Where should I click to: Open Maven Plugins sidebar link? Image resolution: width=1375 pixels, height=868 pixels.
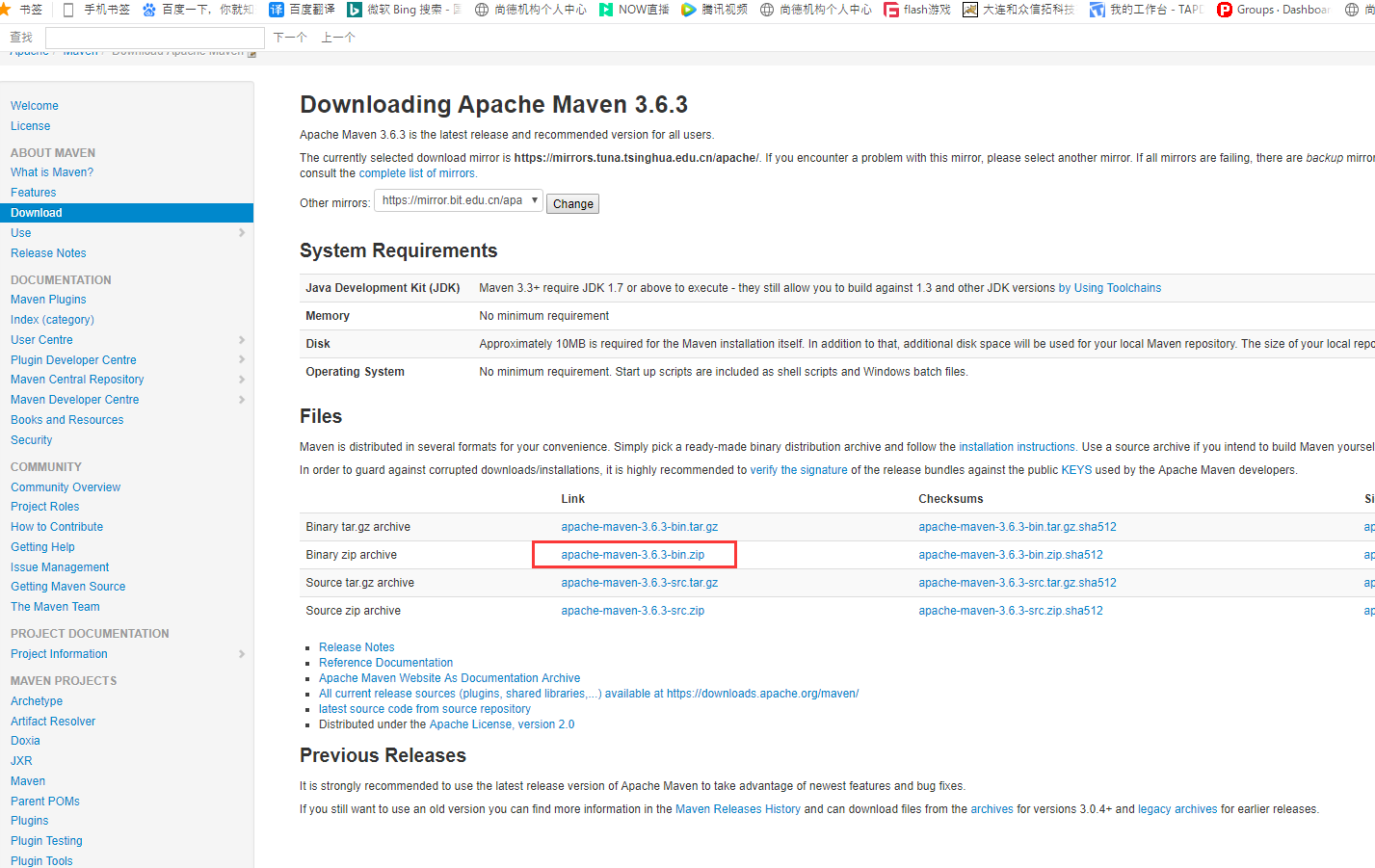(48, 300)
